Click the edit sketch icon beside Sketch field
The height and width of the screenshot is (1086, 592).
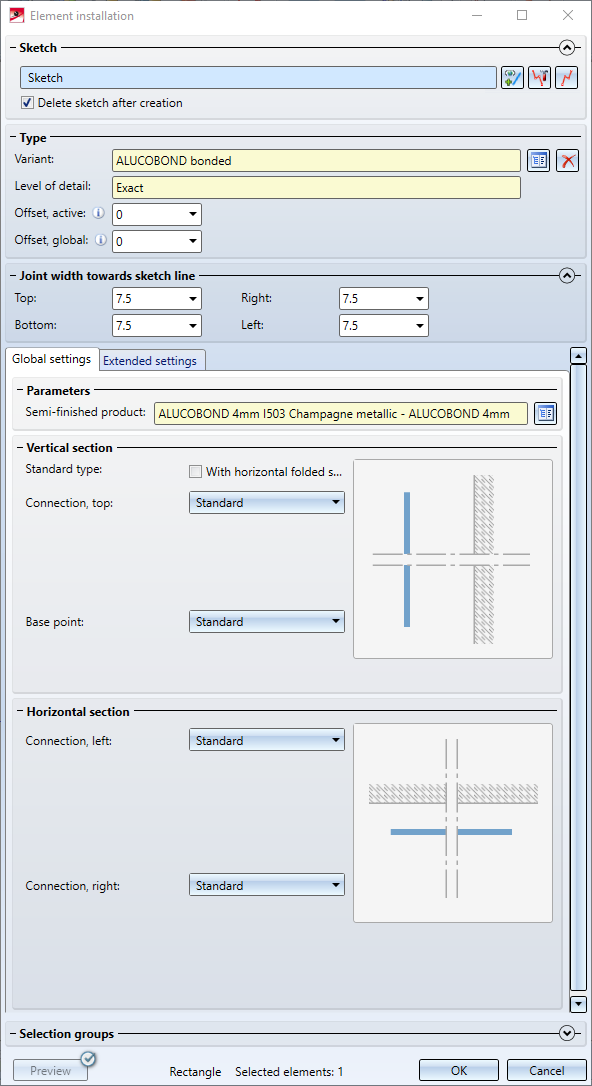click(539, 78)
